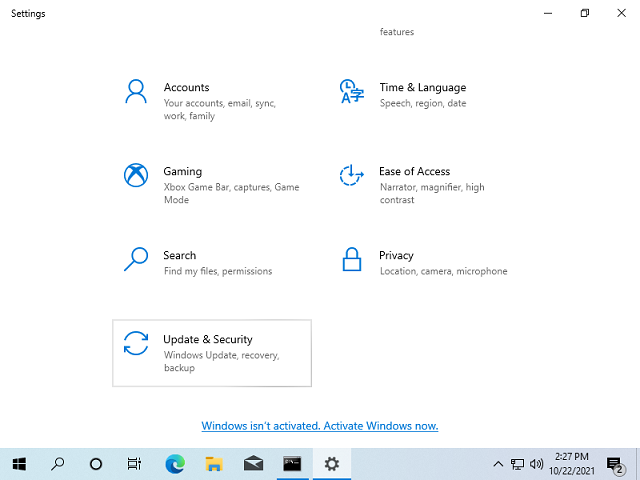Click 'Your accounts, email, sync, work, family' text
Viewport: 640px width, 480px height.
(x=220, y=109)
